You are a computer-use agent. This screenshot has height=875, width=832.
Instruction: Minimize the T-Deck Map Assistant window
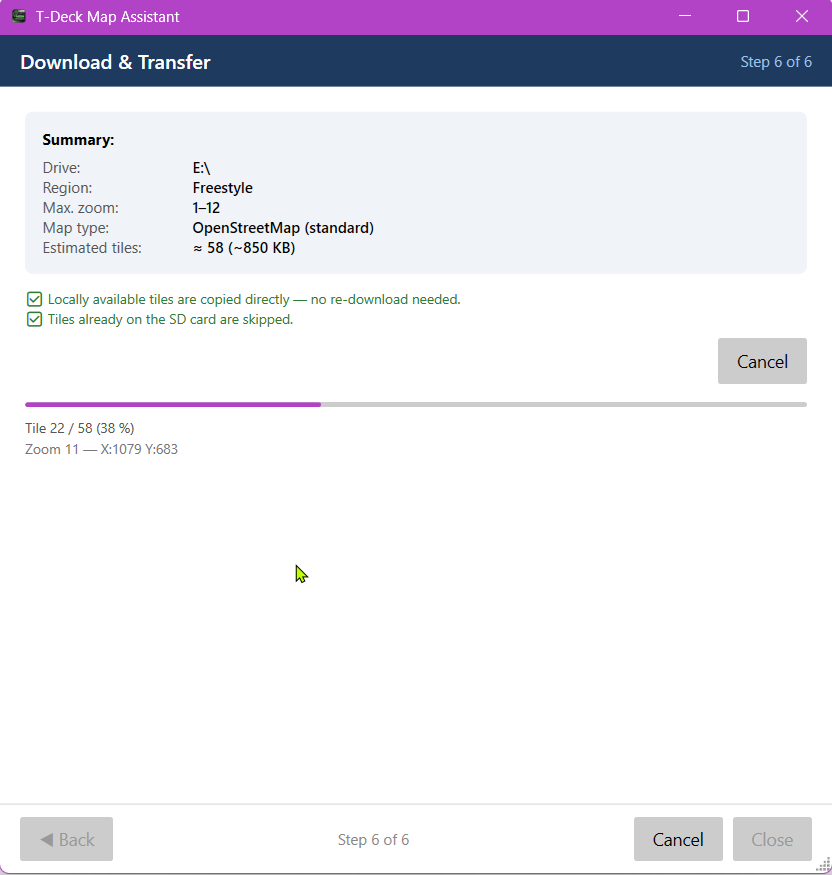pos(685,16)
